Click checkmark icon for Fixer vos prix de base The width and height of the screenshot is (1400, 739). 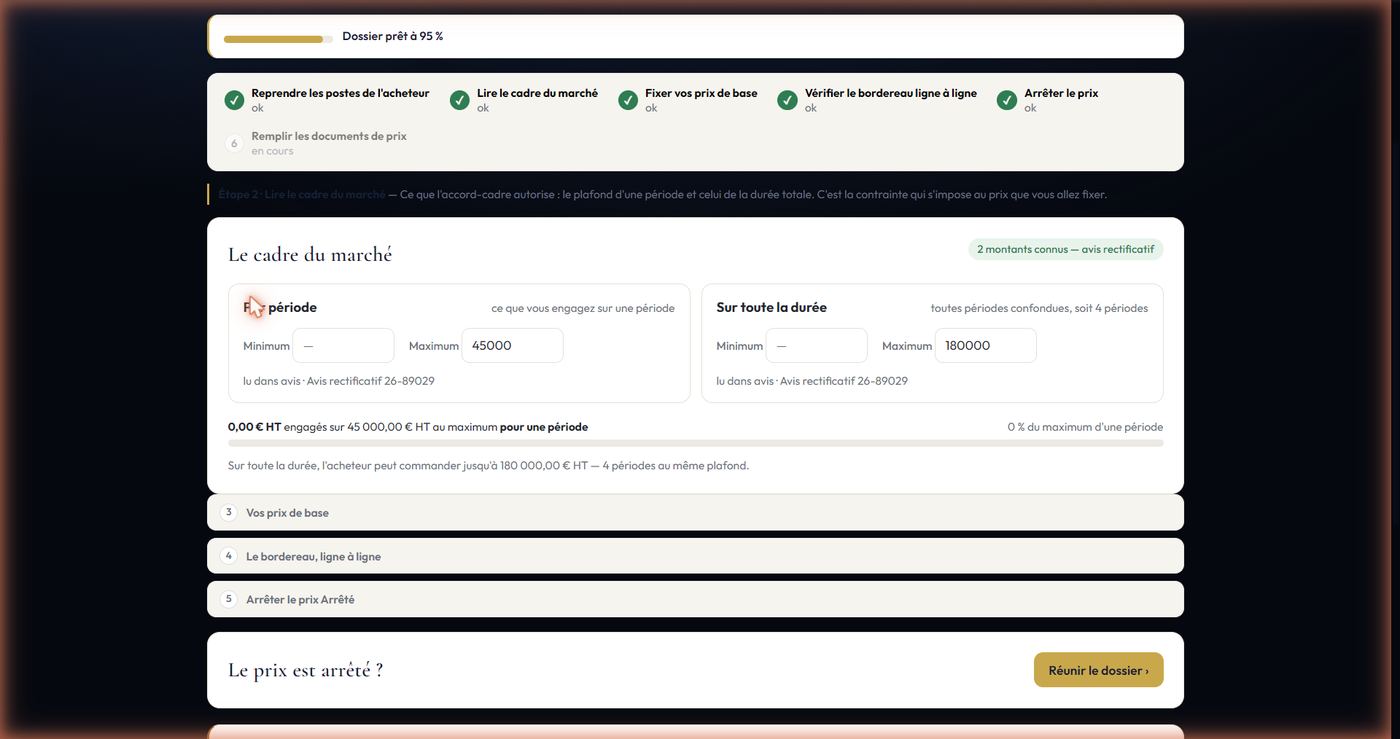tap(628, 100)
